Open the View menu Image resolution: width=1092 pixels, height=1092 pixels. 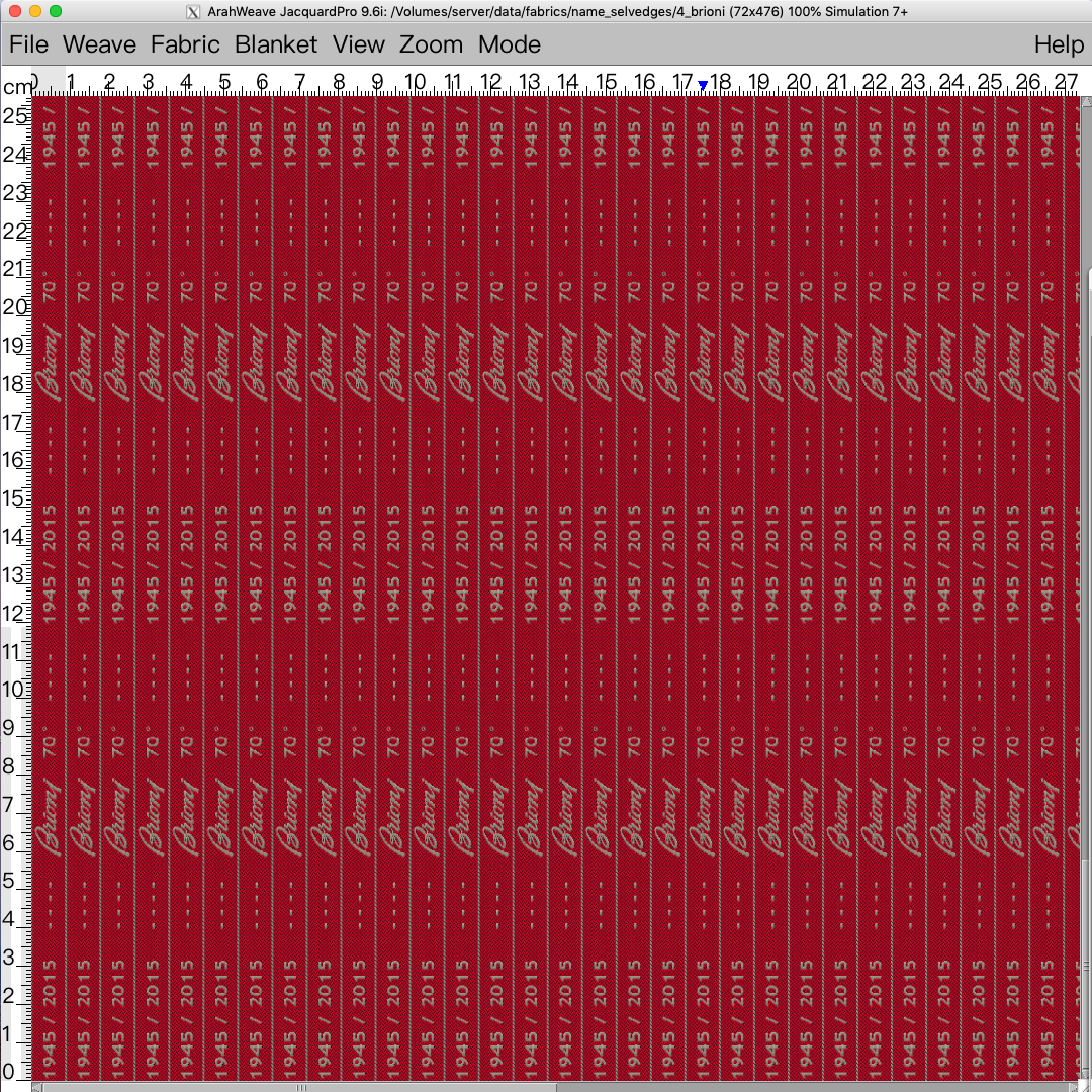[358, 44]
